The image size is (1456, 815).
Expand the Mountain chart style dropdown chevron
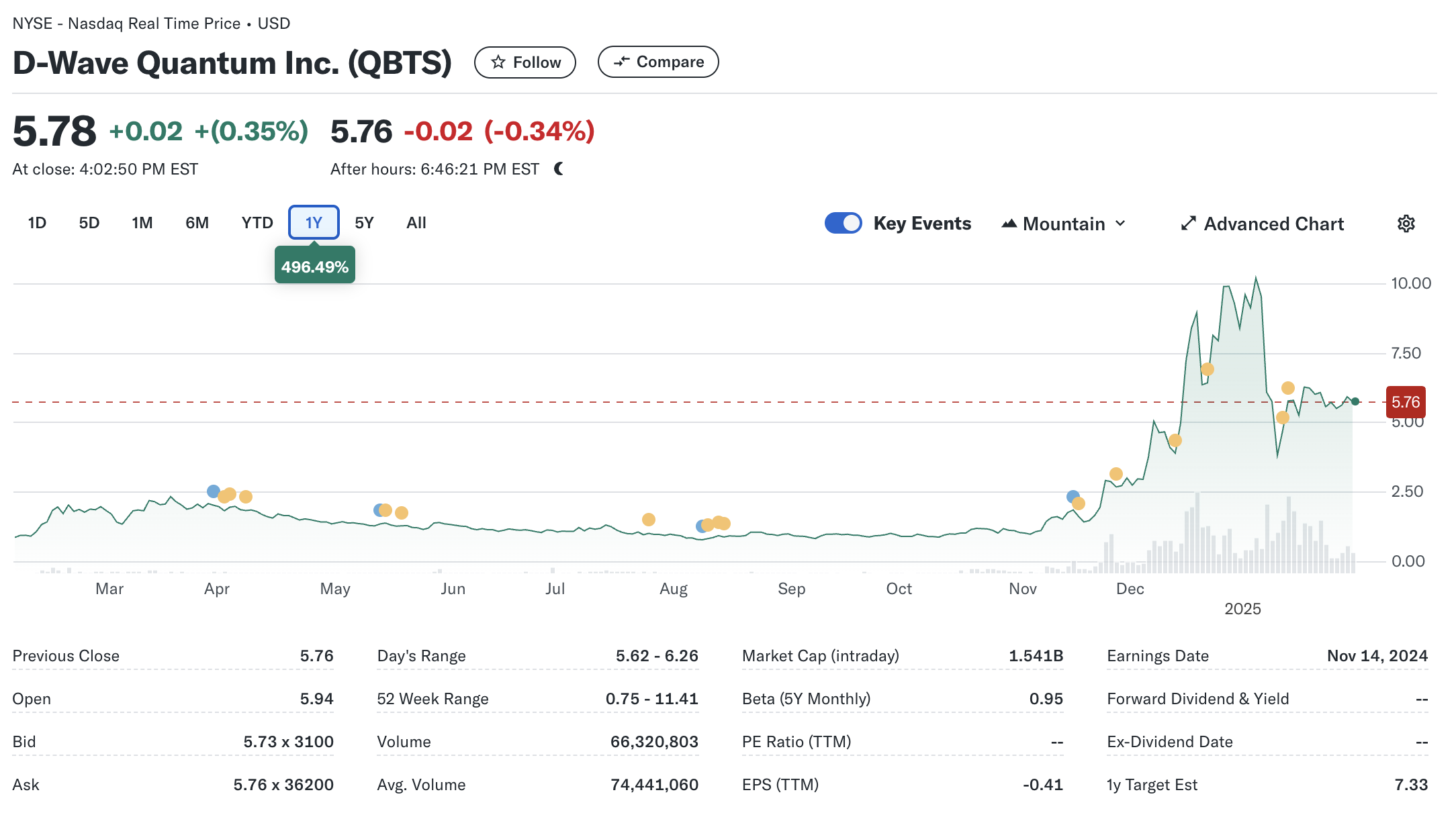[x=1120, y=224]
